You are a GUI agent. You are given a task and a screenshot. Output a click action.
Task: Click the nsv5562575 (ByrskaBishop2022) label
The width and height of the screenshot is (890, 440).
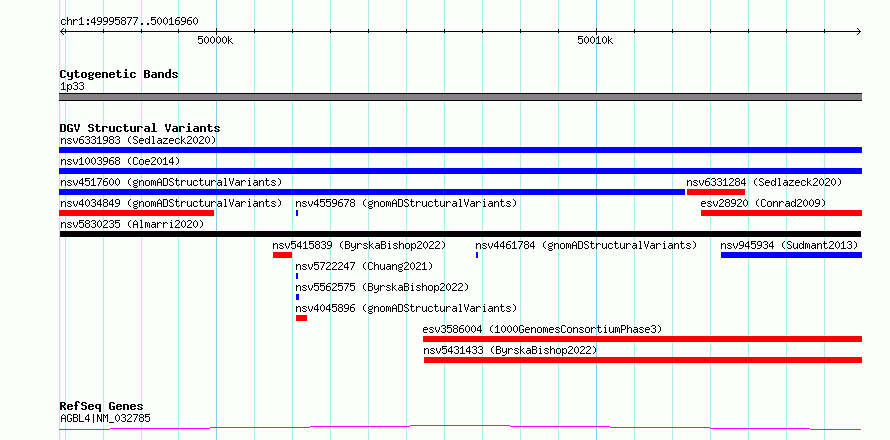[x=382, y=287]
